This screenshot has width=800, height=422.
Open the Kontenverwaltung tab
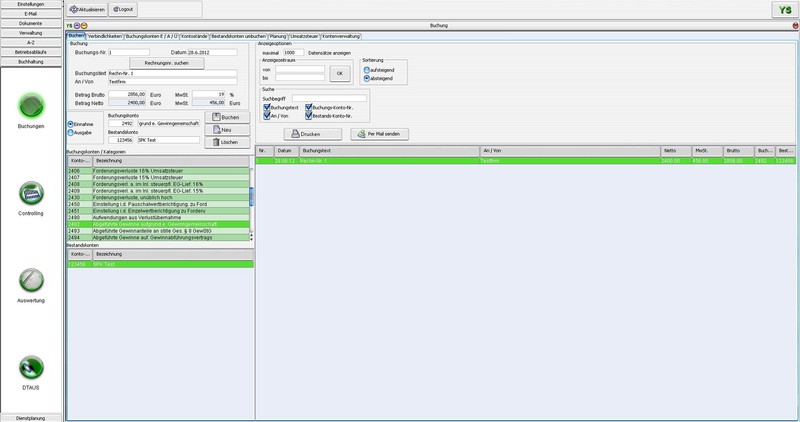[341, 36]
